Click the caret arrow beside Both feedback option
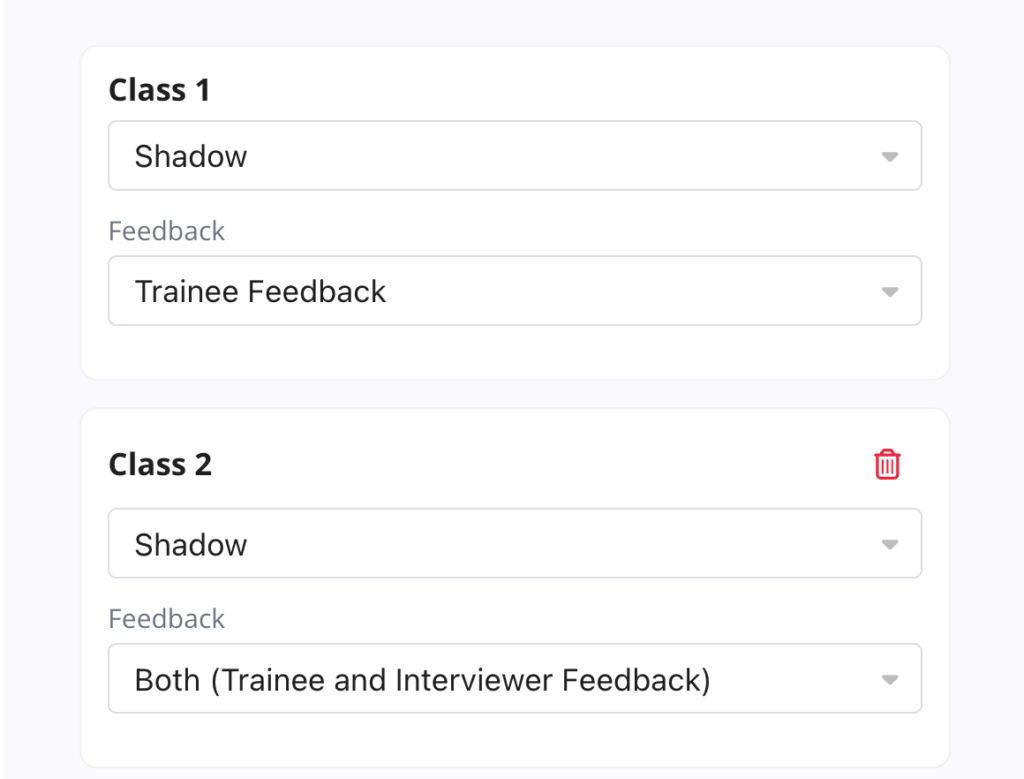This screenshot has height=779, width=1024. (889, 680)
